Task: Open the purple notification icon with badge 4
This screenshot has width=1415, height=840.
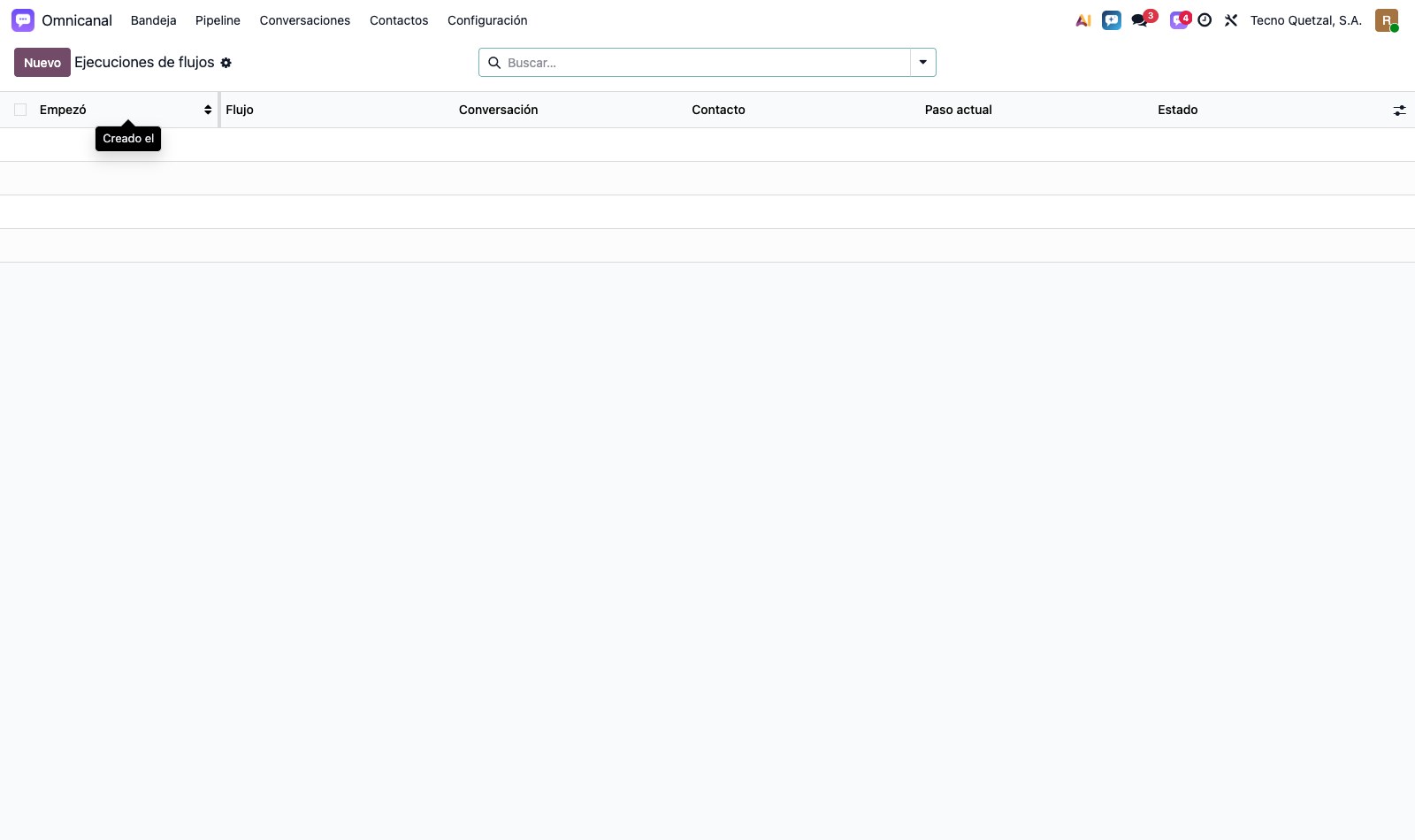Action: (x=1179, y=20)
